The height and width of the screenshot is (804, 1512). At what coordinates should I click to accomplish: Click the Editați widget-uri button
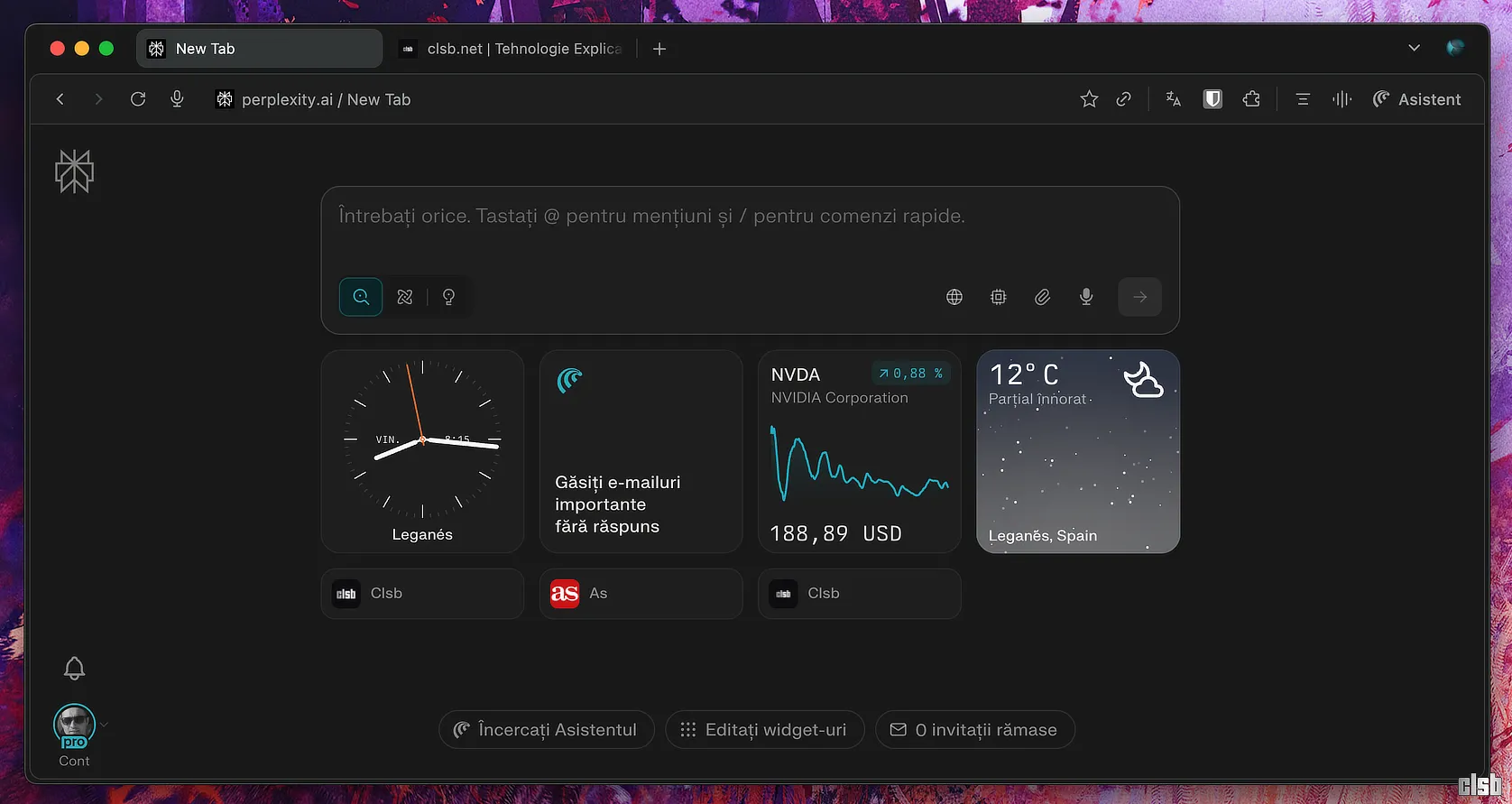[764, 730]
